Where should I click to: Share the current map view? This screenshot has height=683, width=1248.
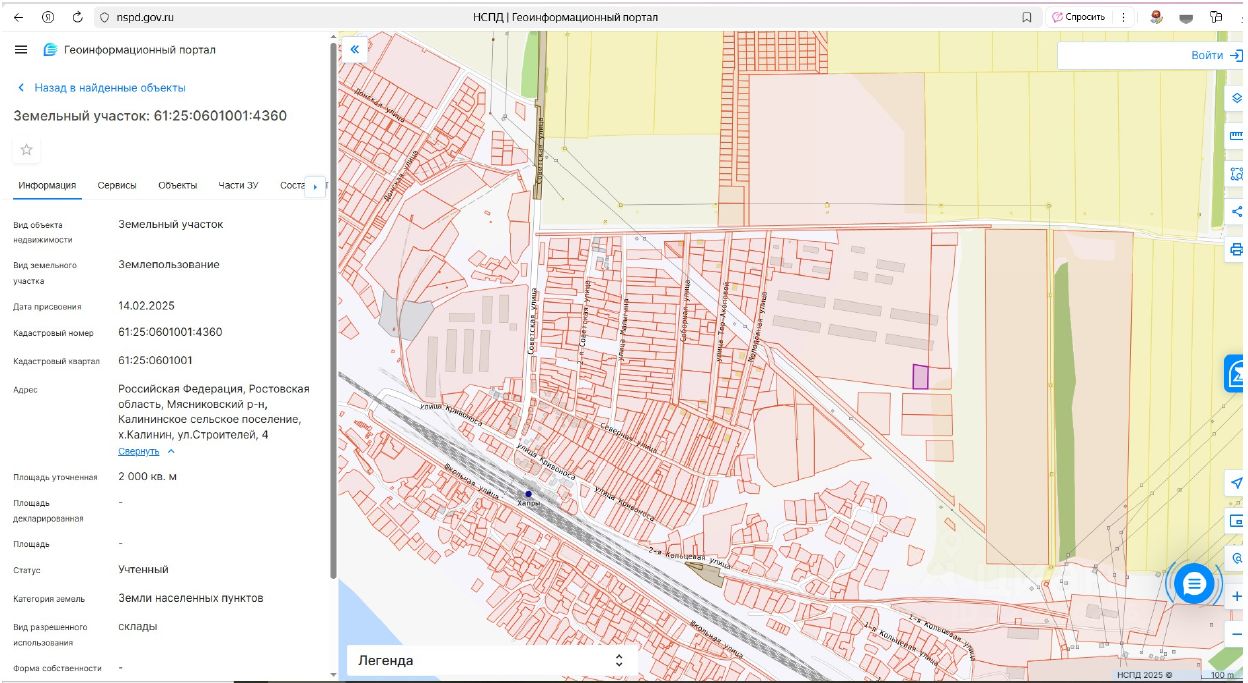point(1236,211)
